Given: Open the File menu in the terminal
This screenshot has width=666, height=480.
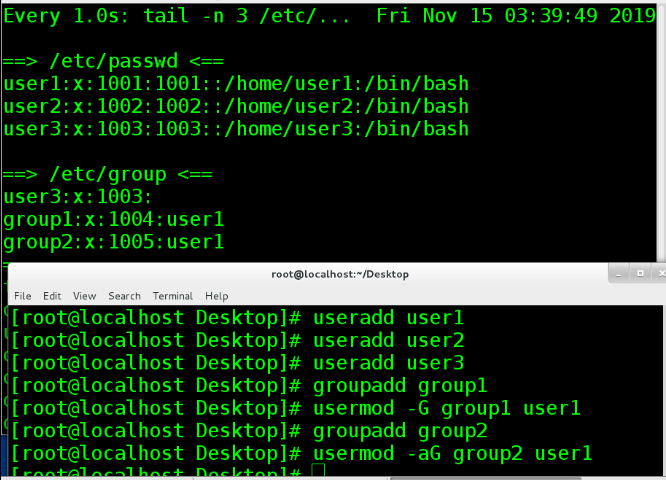Looking at the screenshot, I should point(23,296).
